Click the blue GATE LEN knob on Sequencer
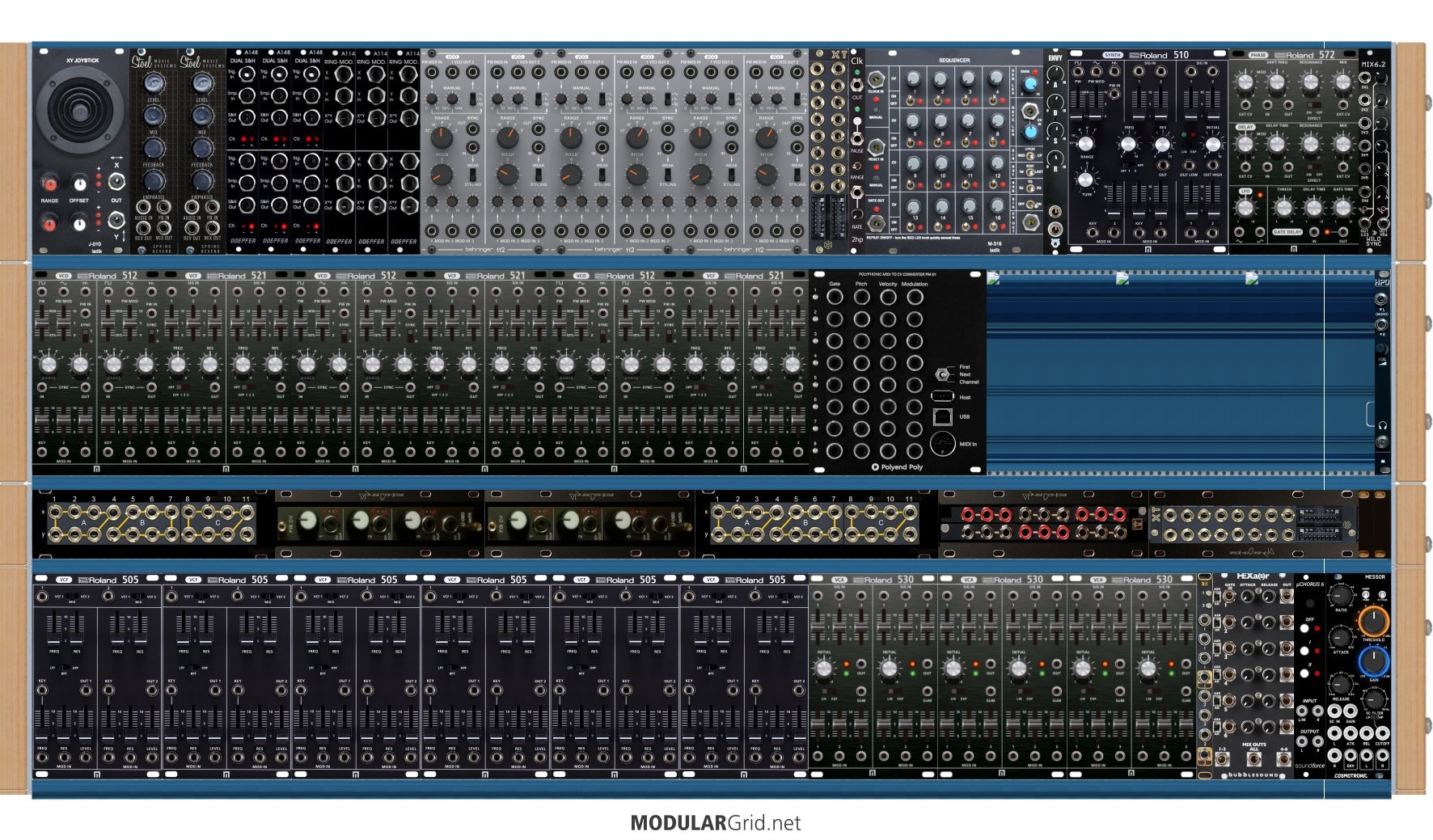The width and height of the screenshot is (1433, 840). 1030,133
